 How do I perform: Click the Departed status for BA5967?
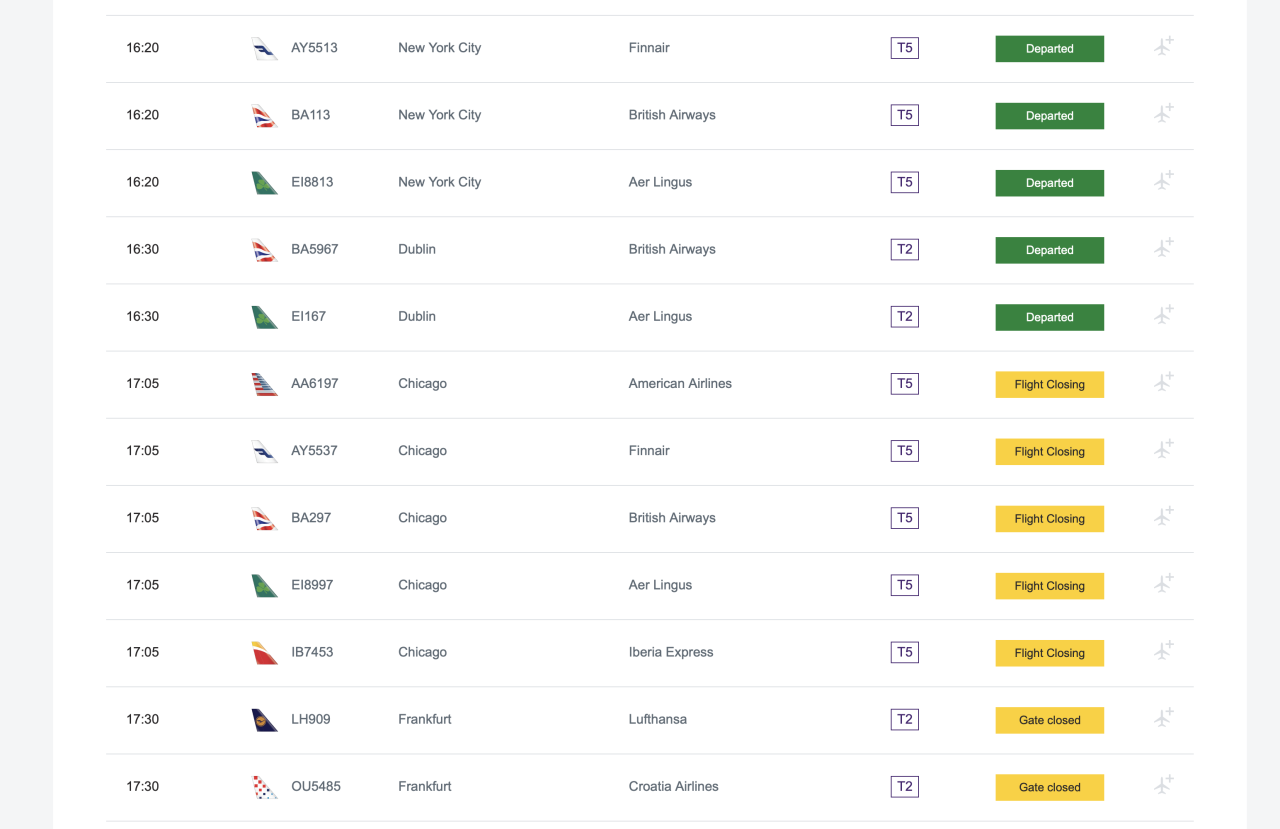point(1049,250)
